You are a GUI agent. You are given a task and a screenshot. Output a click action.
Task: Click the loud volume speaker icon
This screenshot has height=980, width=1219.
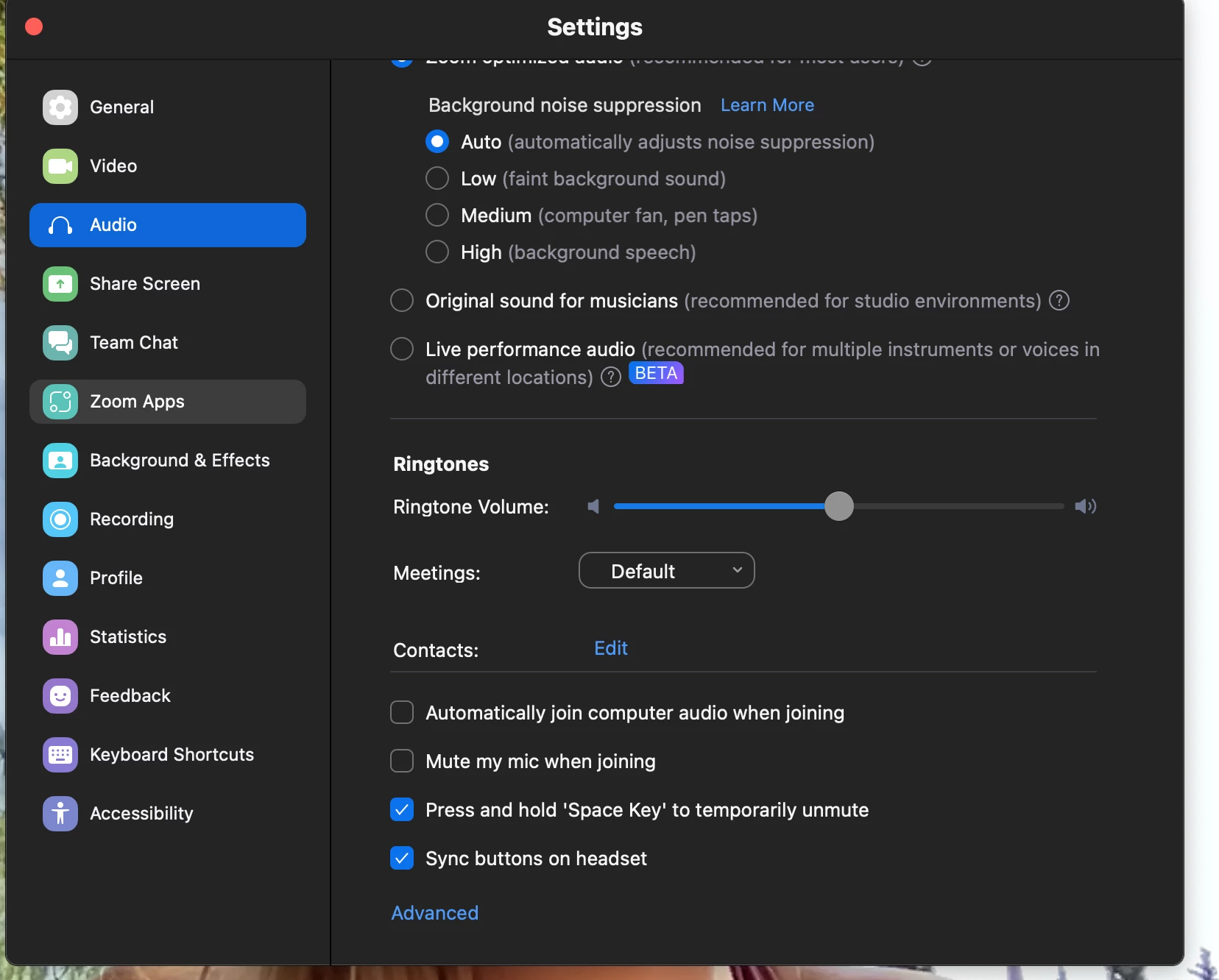point(1086,506)
